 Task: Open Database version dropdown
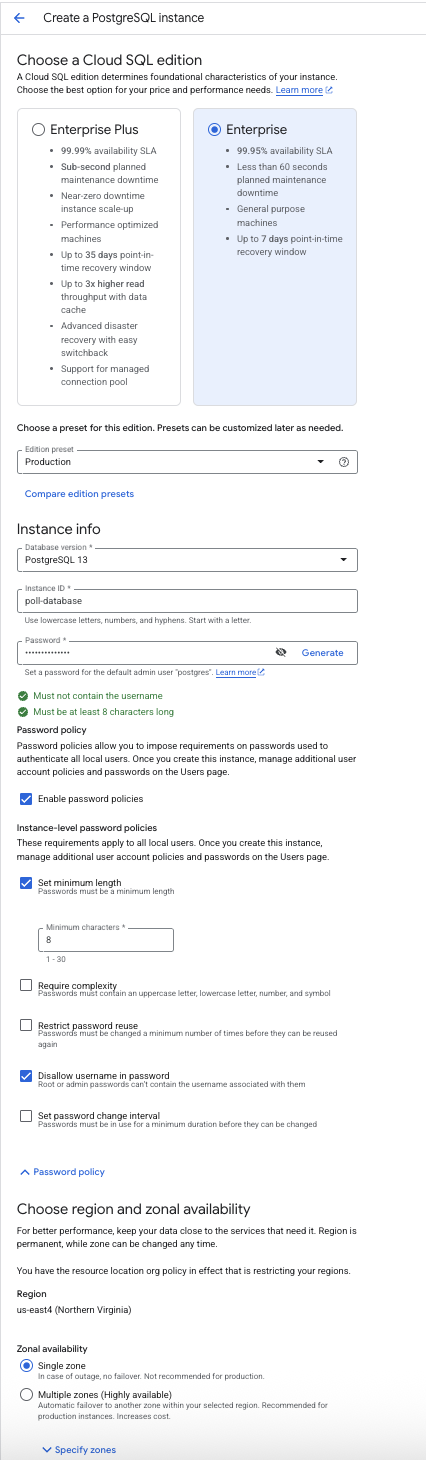click(x=187, y=560)
